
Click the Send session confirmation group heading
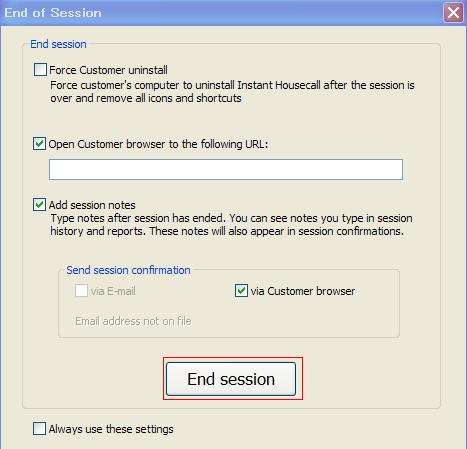[128, 270]
